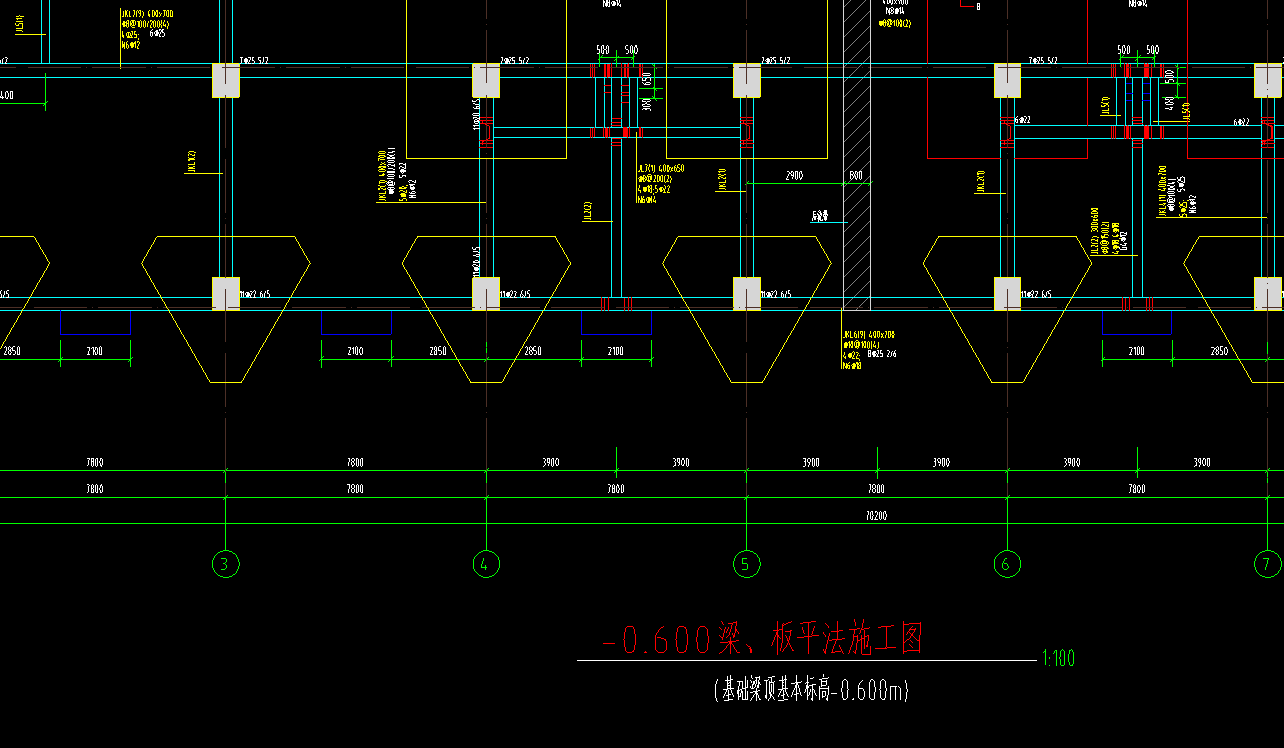Select the upper column on axis 3
This screenshot has width=1284, height=748.
226,81
